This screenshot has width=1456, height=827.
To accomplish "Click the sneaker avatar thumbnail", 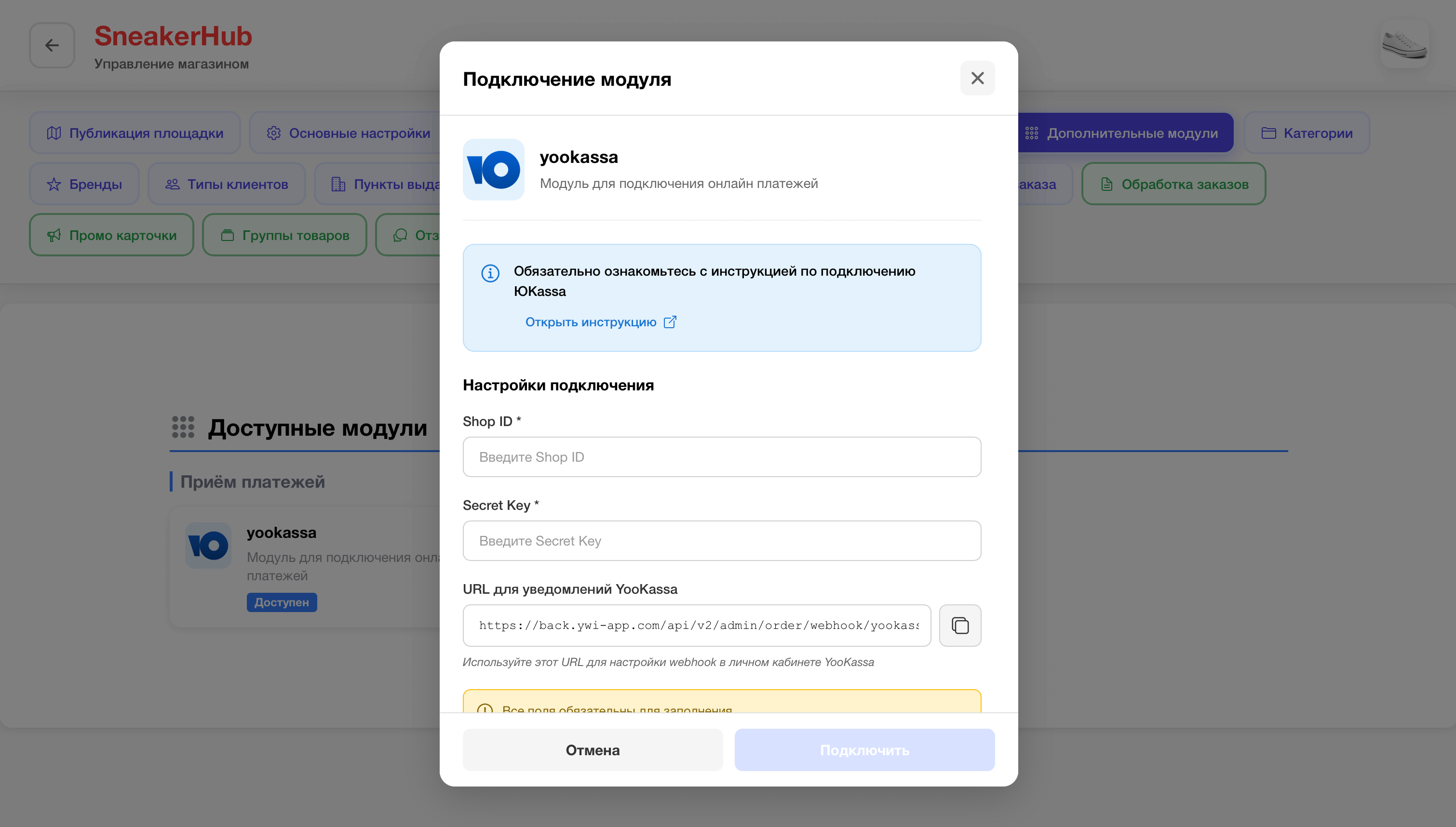I will [1404, 44].
